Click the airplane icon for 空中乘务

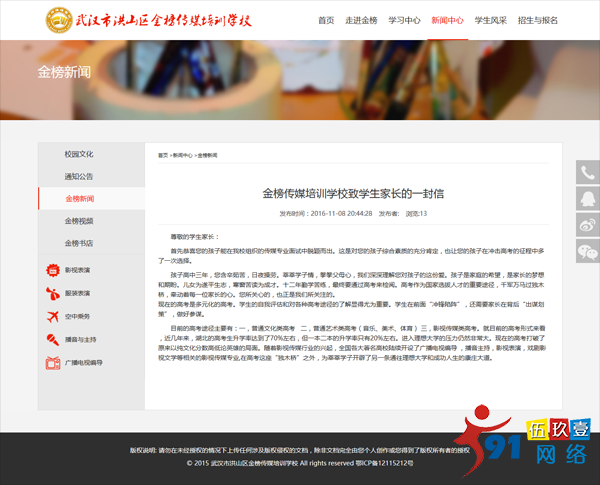click(52, 316)
